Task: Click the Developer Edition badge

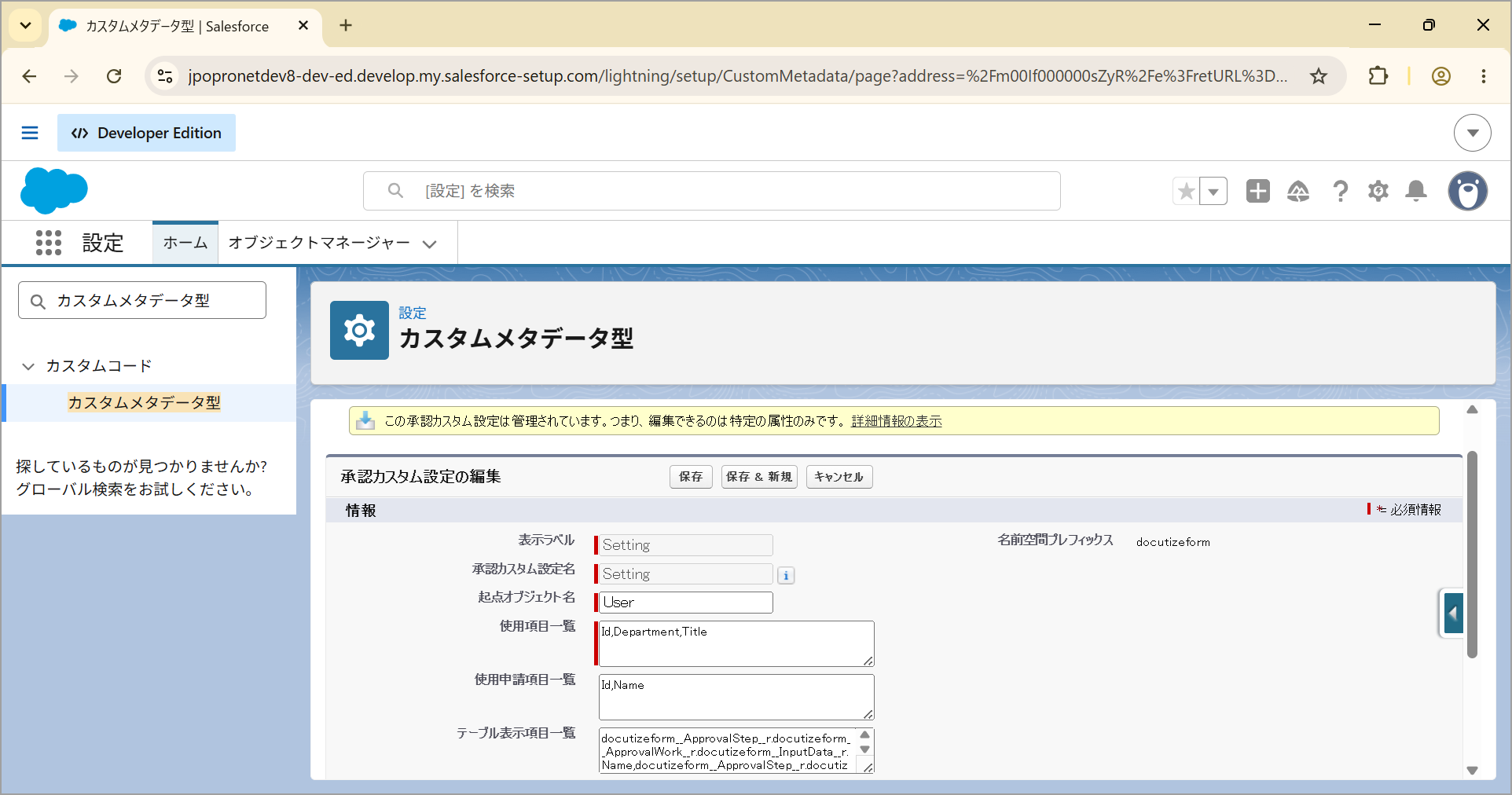Action: 146,133
